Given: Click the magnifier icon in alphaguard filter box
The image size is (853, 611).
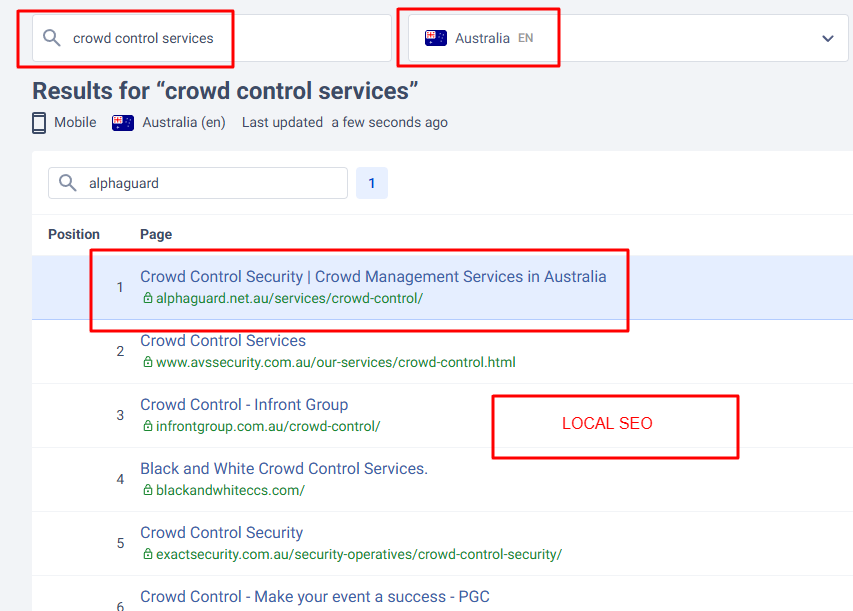Looking at the screenshot, I should tap(67, 183).
